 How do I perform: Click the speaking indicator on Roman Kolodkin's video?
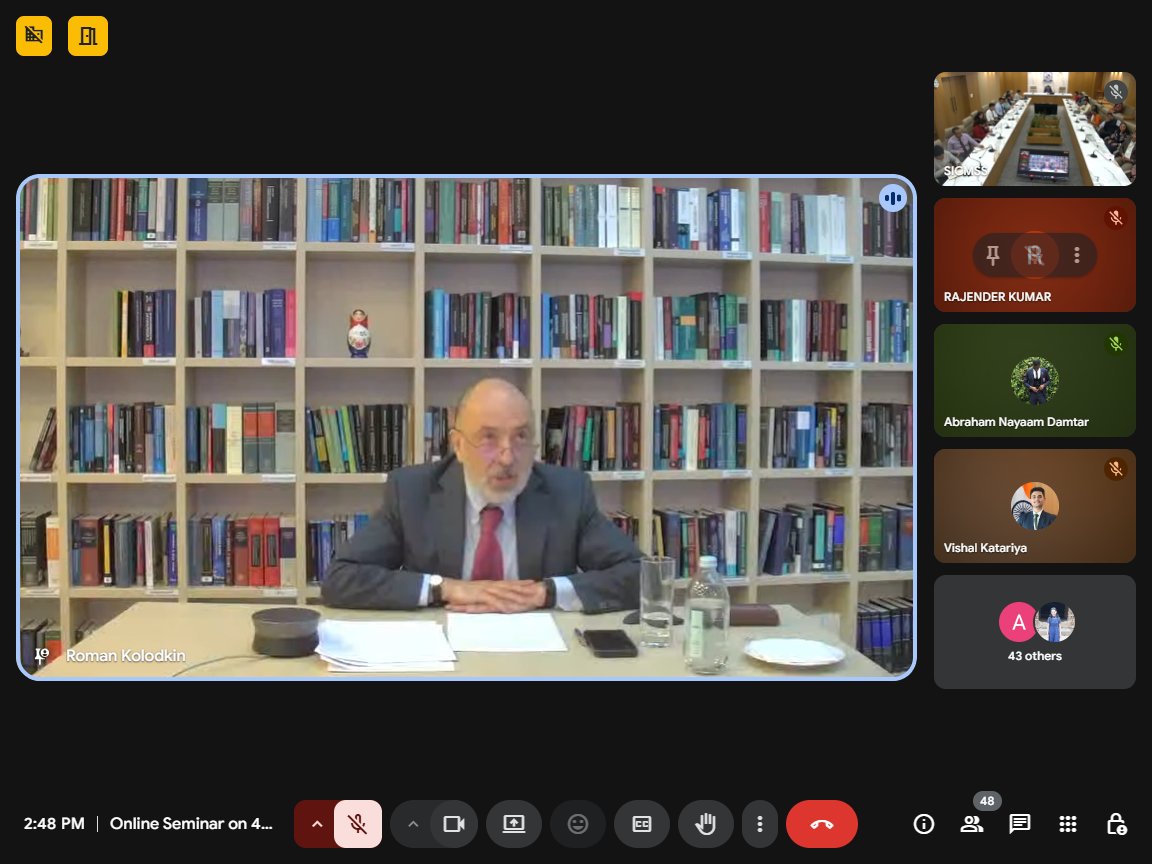point(893,198)
